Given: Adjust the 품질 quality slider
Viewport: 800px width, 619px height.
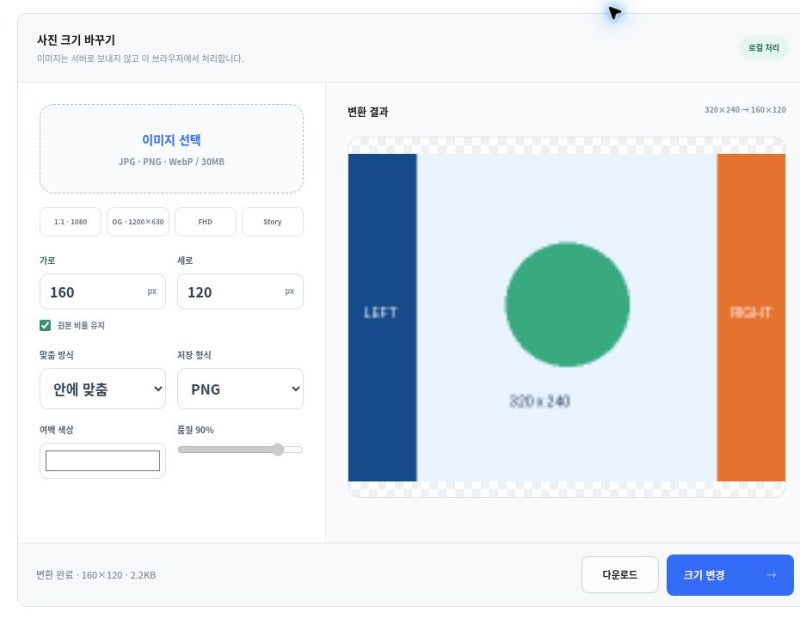Looking at the screenshot, I should (x=240, y=450).
